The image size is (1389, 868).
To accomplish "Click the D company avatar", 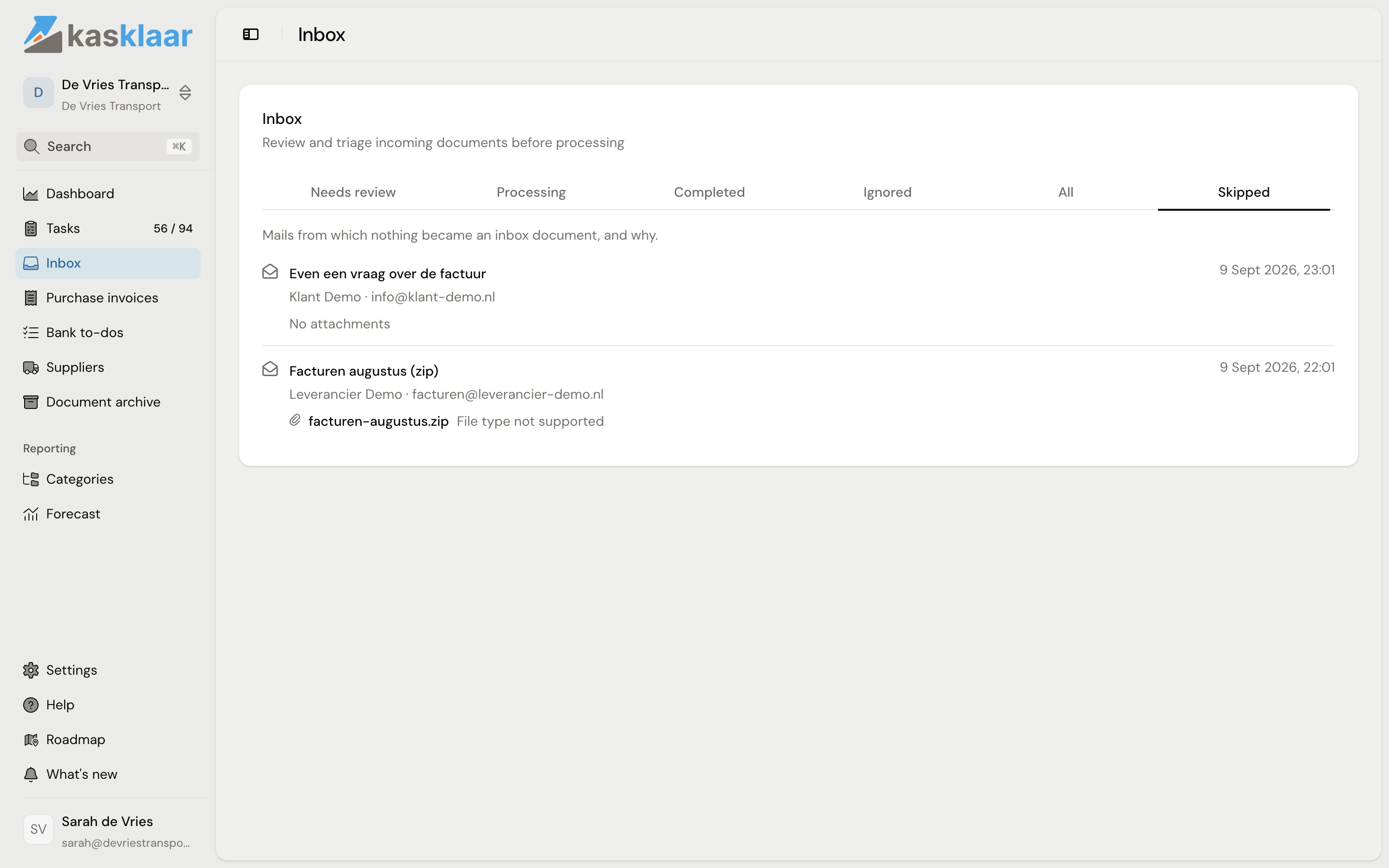I will click(x=39, y=93).
